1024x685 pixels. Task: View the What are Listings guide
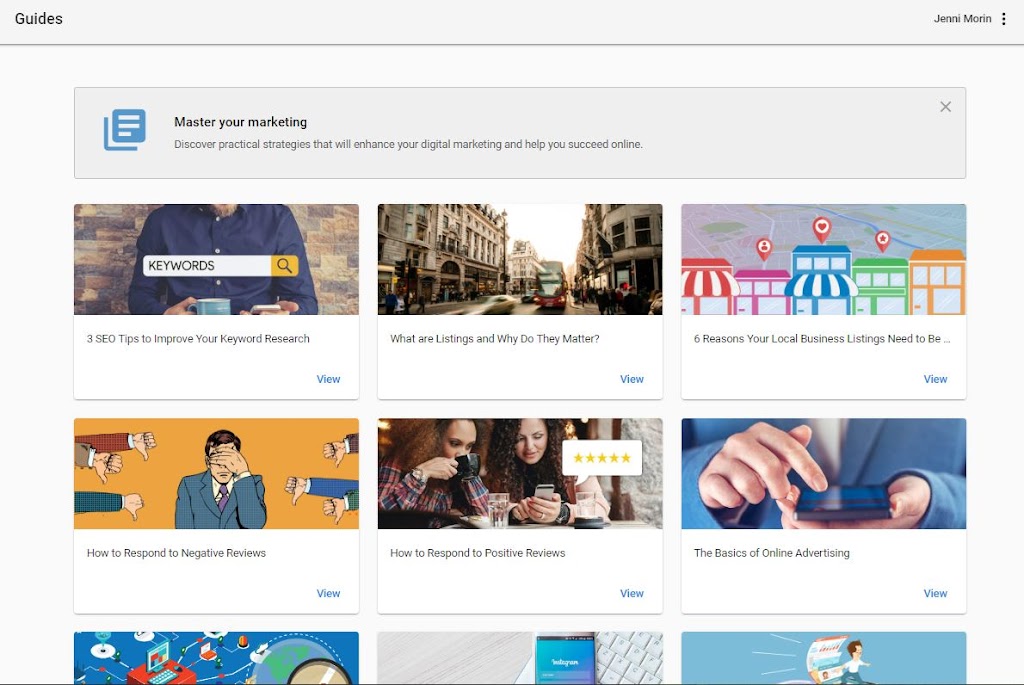click(x=632, y=379)
